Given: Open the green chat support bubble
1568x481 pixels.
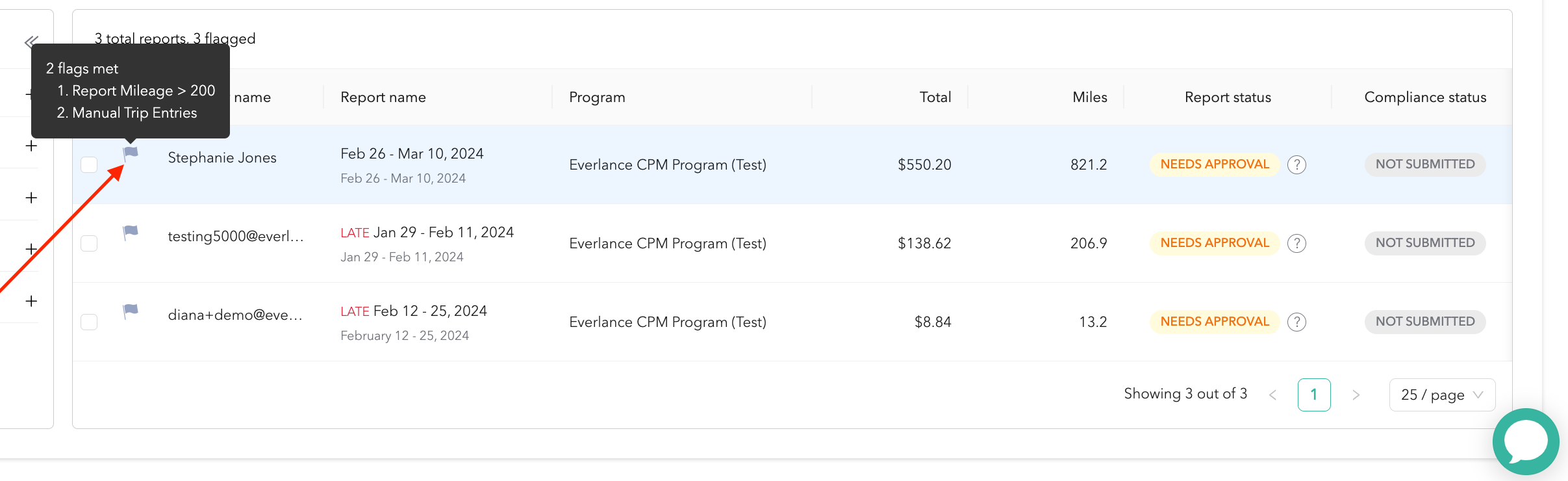Looking at the screenshot, I should [1526, 442].
